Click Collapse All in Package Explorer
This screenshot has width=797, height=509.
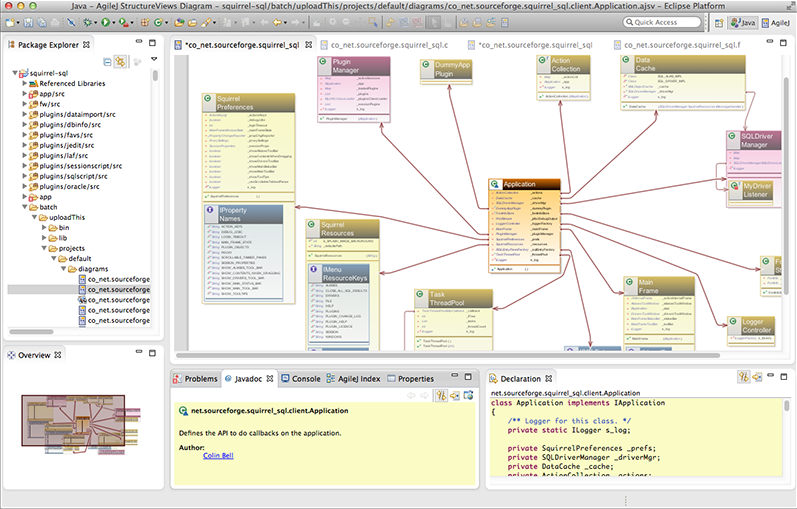pos(107,62)
